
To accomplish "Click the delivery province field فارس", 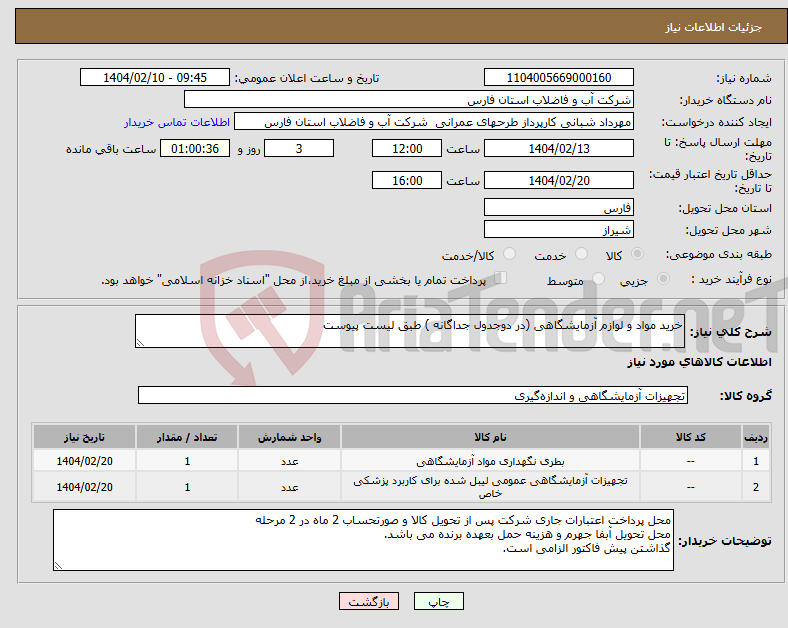I will coord(558,207).
